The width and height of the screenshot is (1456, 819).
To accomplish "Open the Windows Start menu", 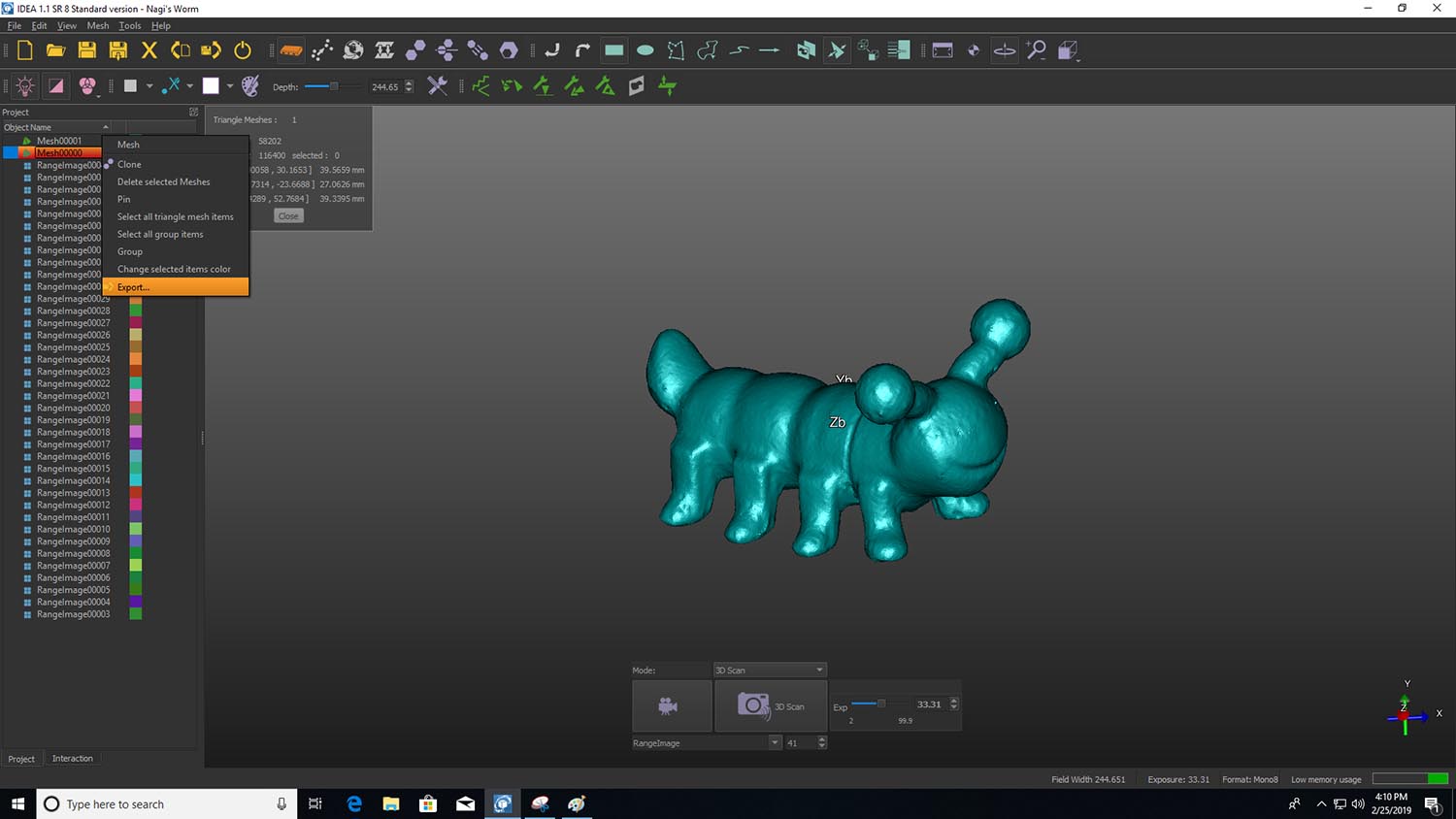I will pyautogui.click(x=17, y=803).
